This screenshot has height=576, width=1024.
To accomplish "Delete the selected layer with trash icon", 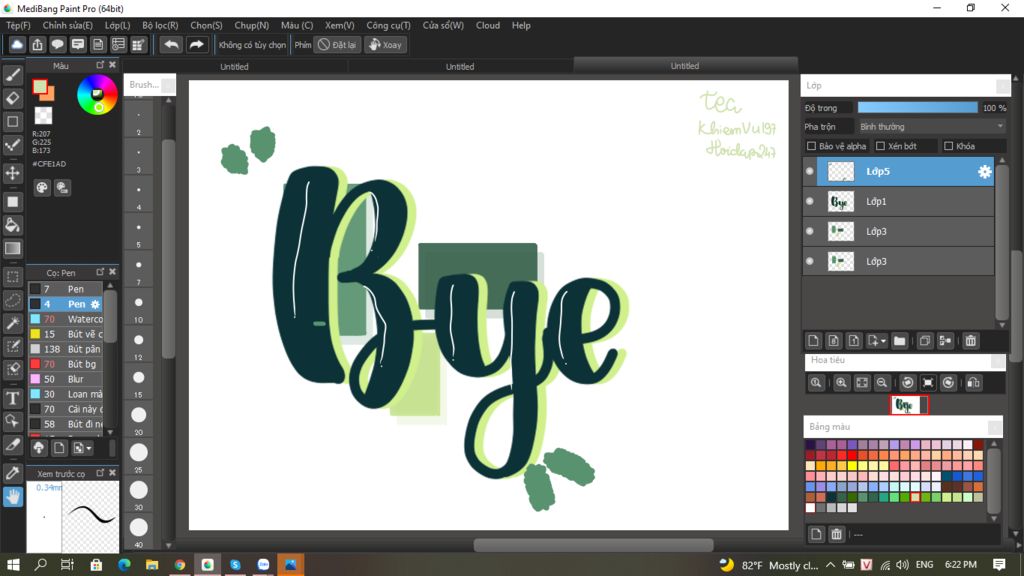I will click(x=970, y=341).
